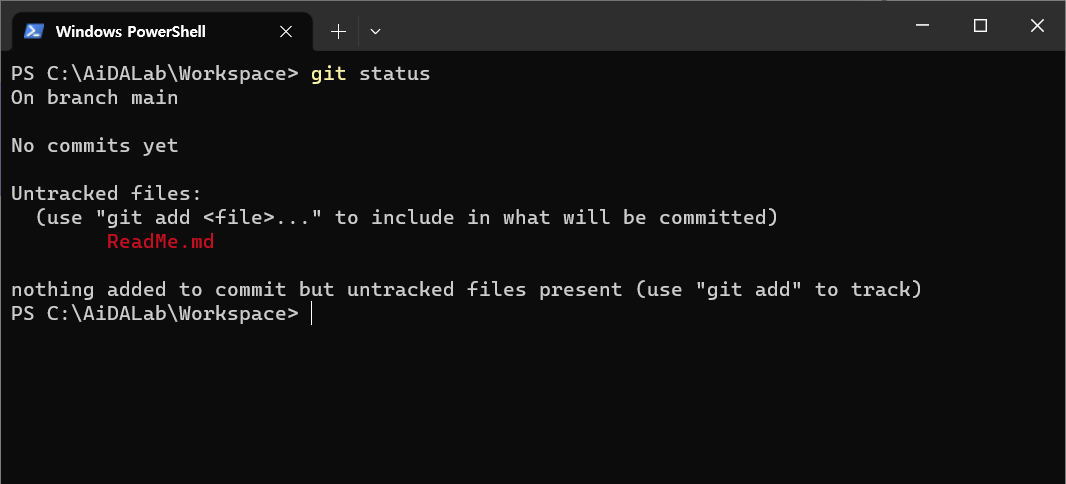Click the yellow git command word
1066x484 pixels.
point(328,73)
